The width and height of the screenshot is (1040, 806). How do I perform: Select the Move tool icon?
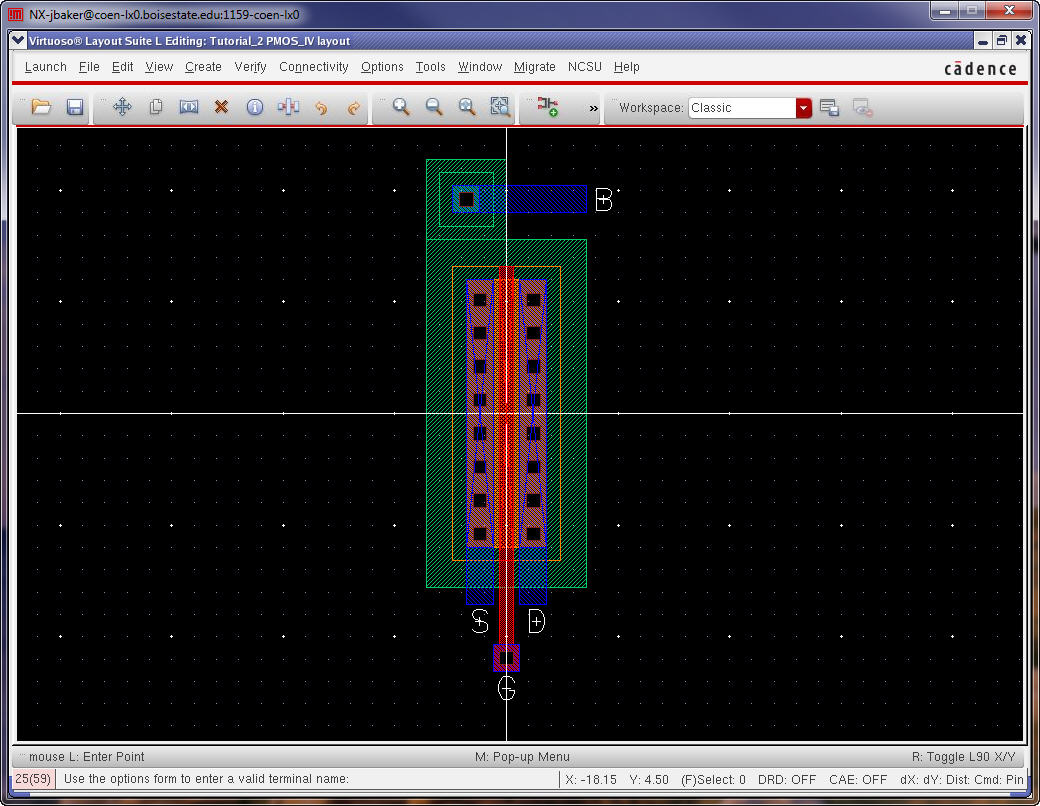(x=122, y=107)
